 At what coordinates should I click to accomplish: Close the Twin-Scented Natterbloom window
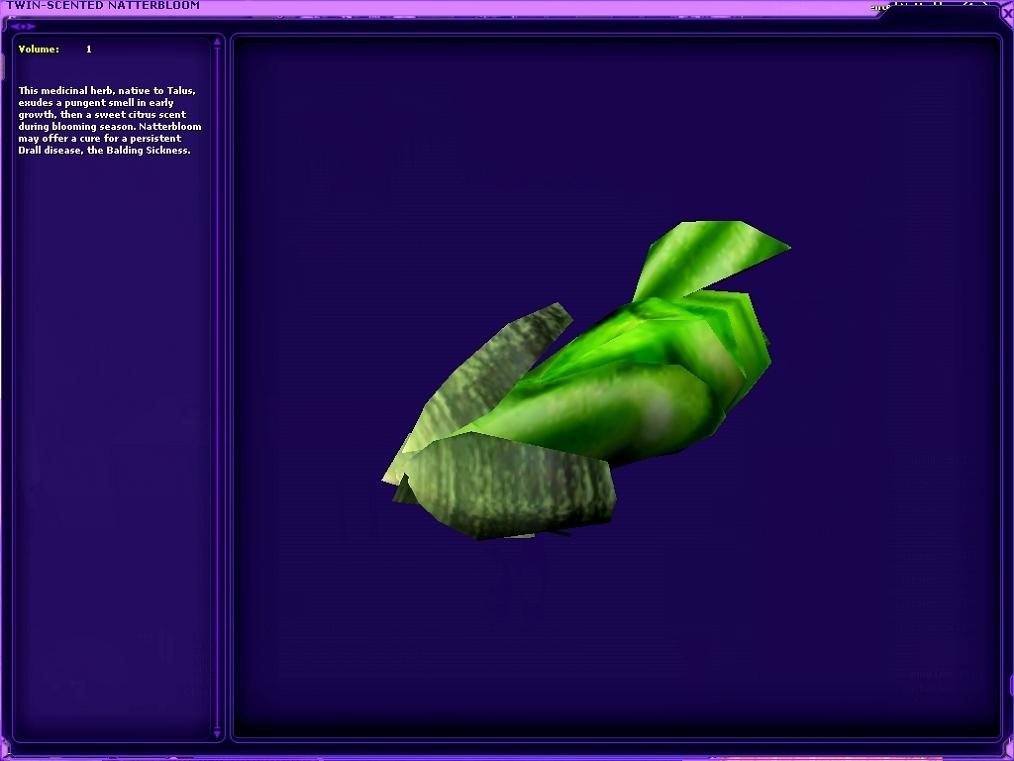(x=1006, y=13)
